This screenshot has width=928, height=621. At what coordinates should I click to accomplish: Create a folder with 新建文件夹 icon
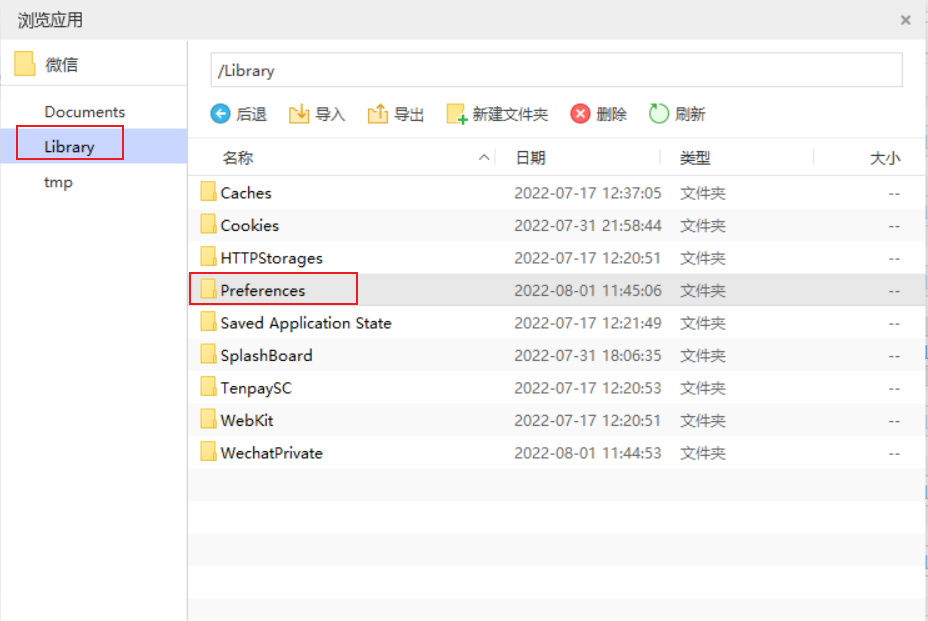(456, 113)
